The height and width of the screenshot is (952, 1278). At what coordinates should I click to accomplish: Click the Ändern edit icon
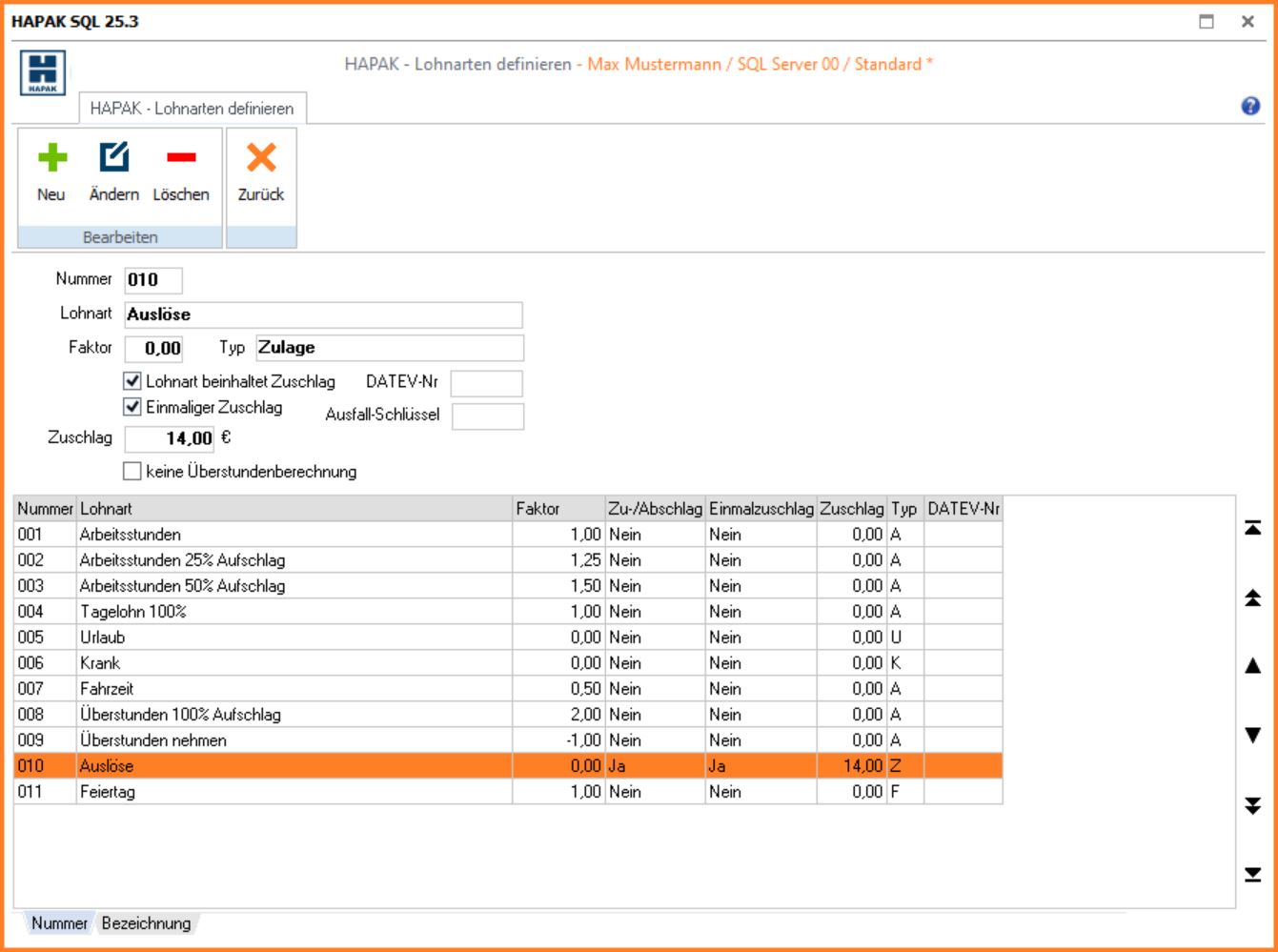point(113,158)
